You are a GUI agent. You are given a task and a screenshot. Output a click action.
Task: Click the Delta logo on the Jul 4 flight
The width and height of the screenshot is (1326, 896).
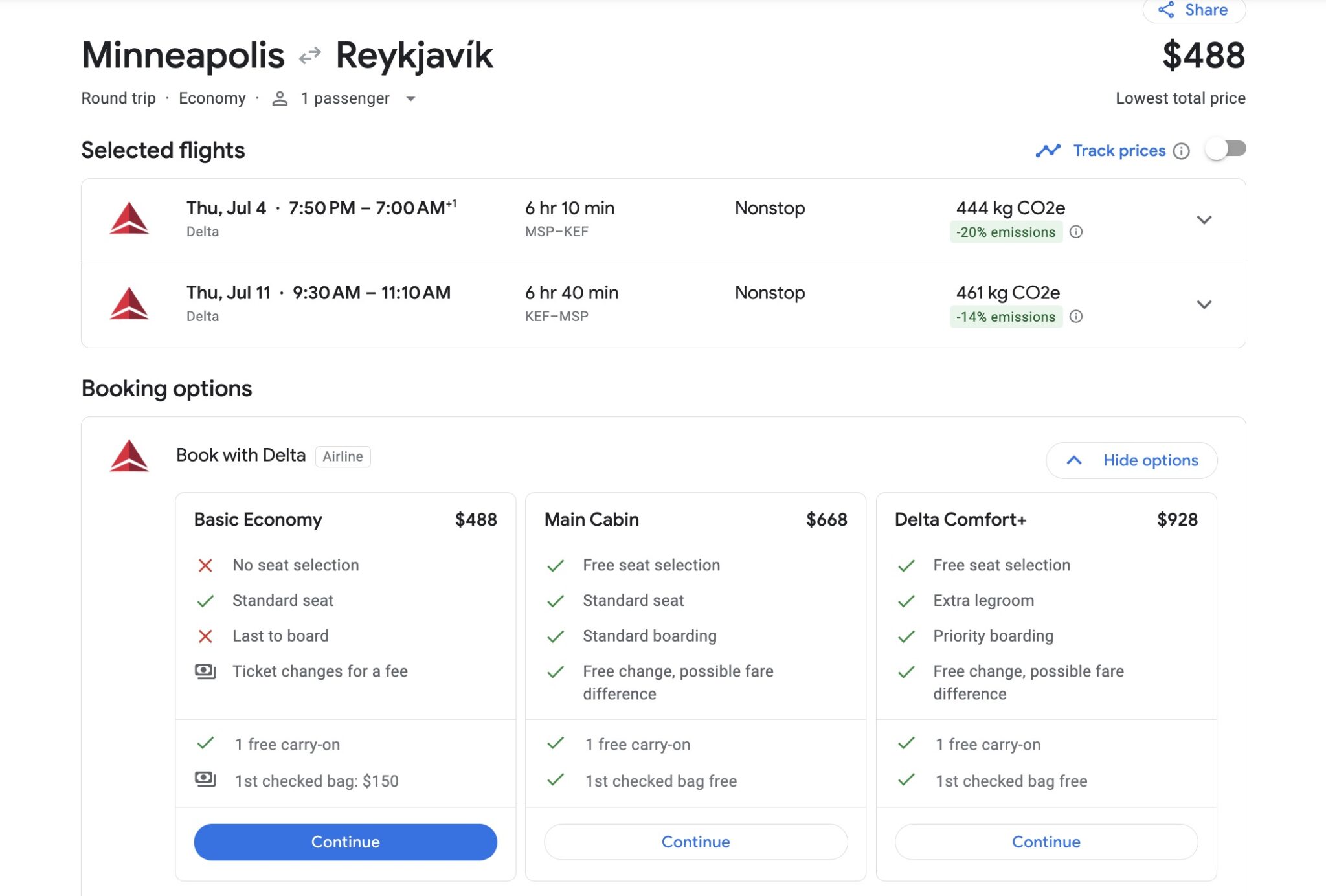[x=129, y=219]
